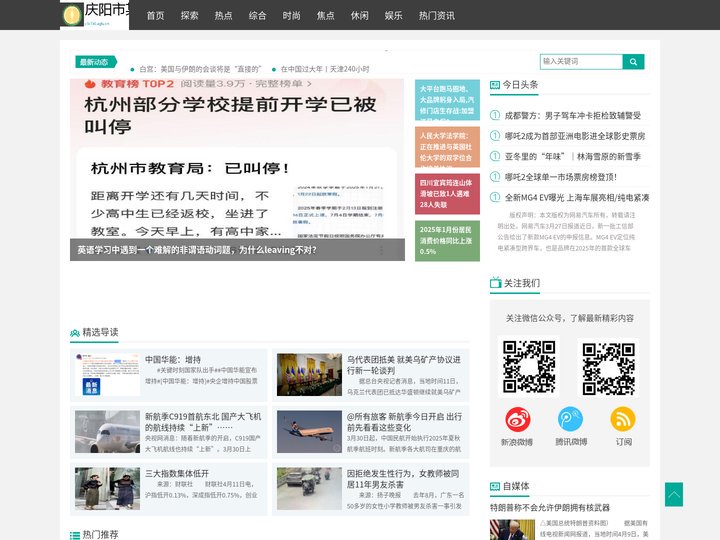Screen dimensions: 720x540
Task: Click the search magnifier button
Action: (x=633, y=62)
